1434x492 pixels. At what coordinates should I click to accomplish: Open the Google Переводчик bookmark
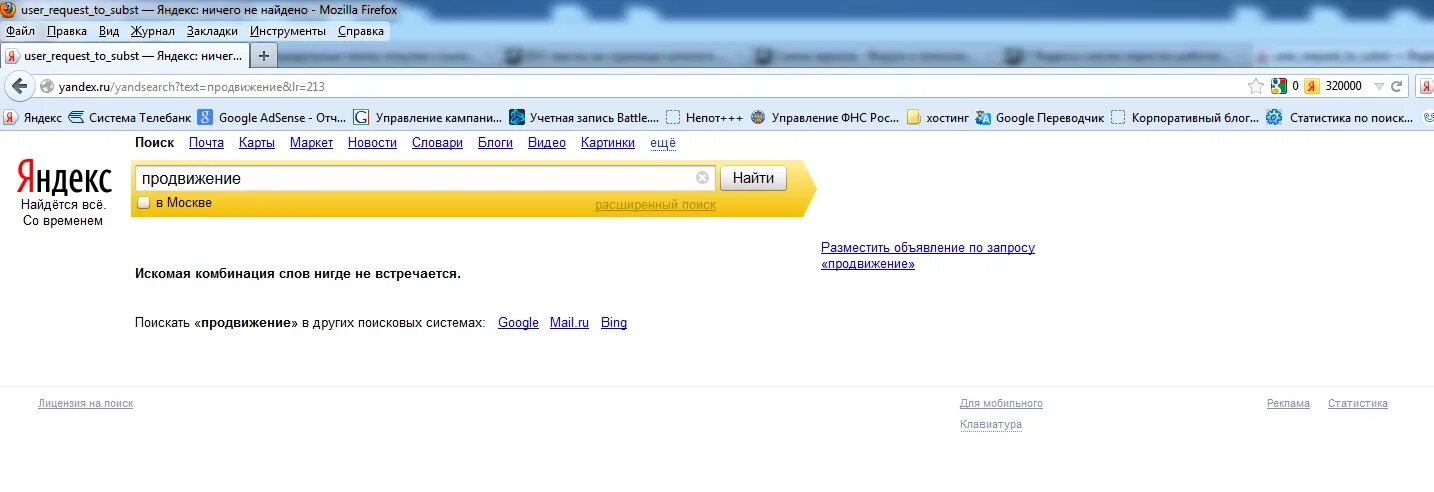coord(1040,117)
